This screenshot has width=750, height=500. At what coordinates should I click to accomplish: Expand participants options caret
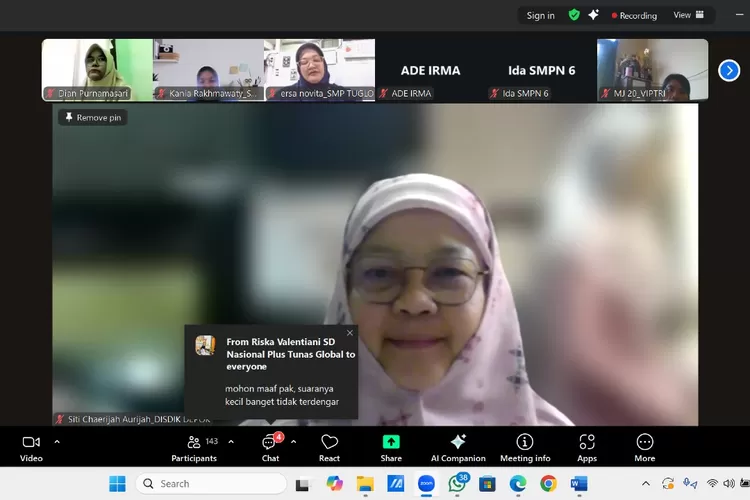pos(231,442)
